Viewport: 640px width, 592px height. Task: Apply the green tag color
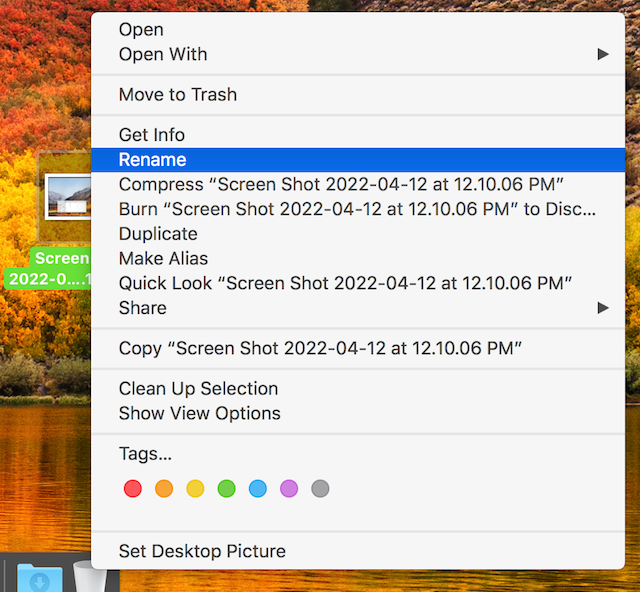226,489
